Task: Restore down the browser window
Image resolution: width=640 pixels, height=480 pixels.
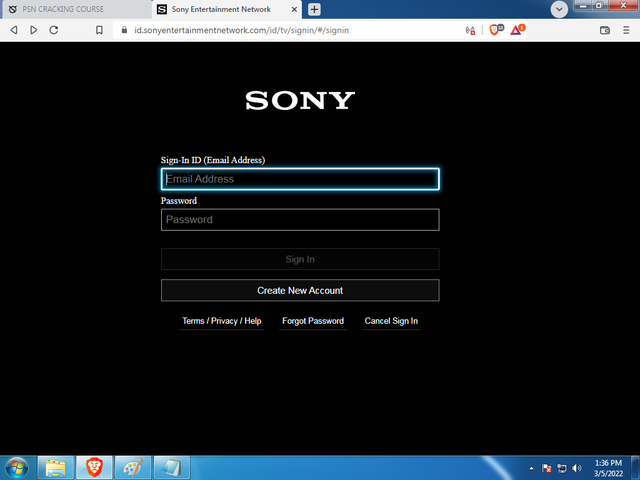Action: coord(599,5)
